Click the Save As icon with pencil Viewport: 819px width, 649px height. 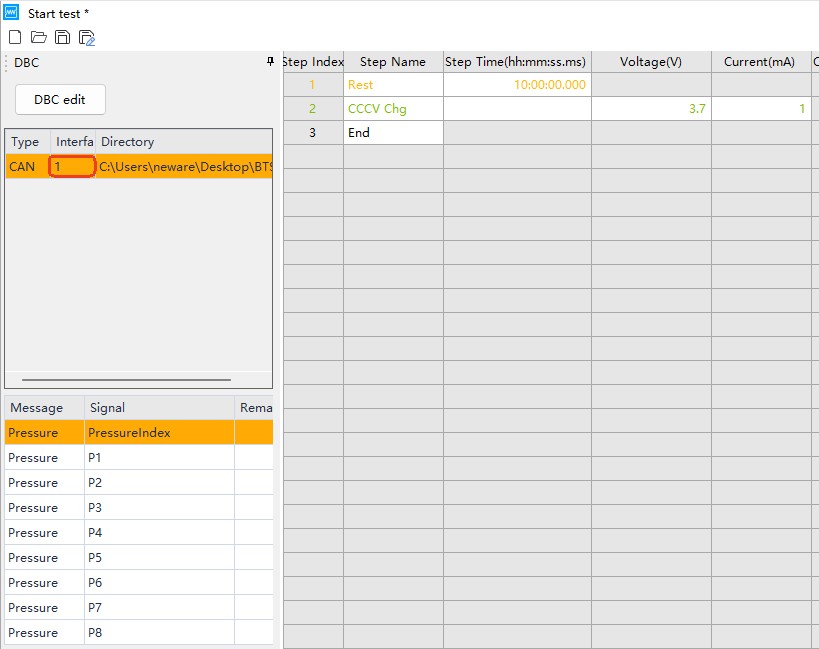point(87,38)
